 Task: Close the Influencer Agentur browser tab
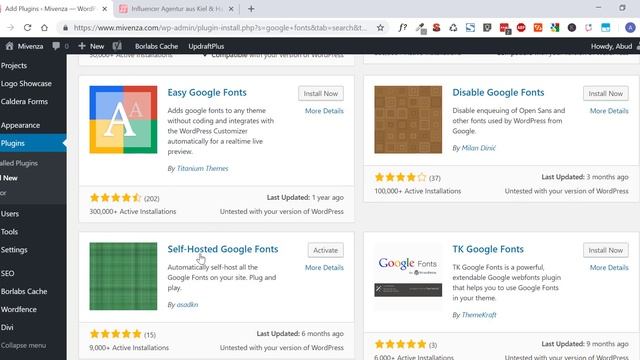231,9
